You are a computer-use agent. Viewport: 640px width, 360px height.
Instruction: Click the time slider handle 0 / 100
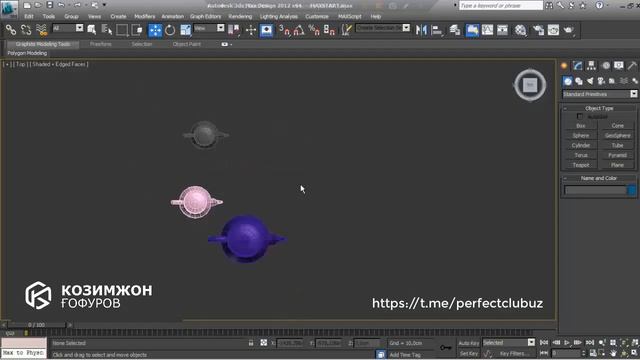(x=37, y=325)
